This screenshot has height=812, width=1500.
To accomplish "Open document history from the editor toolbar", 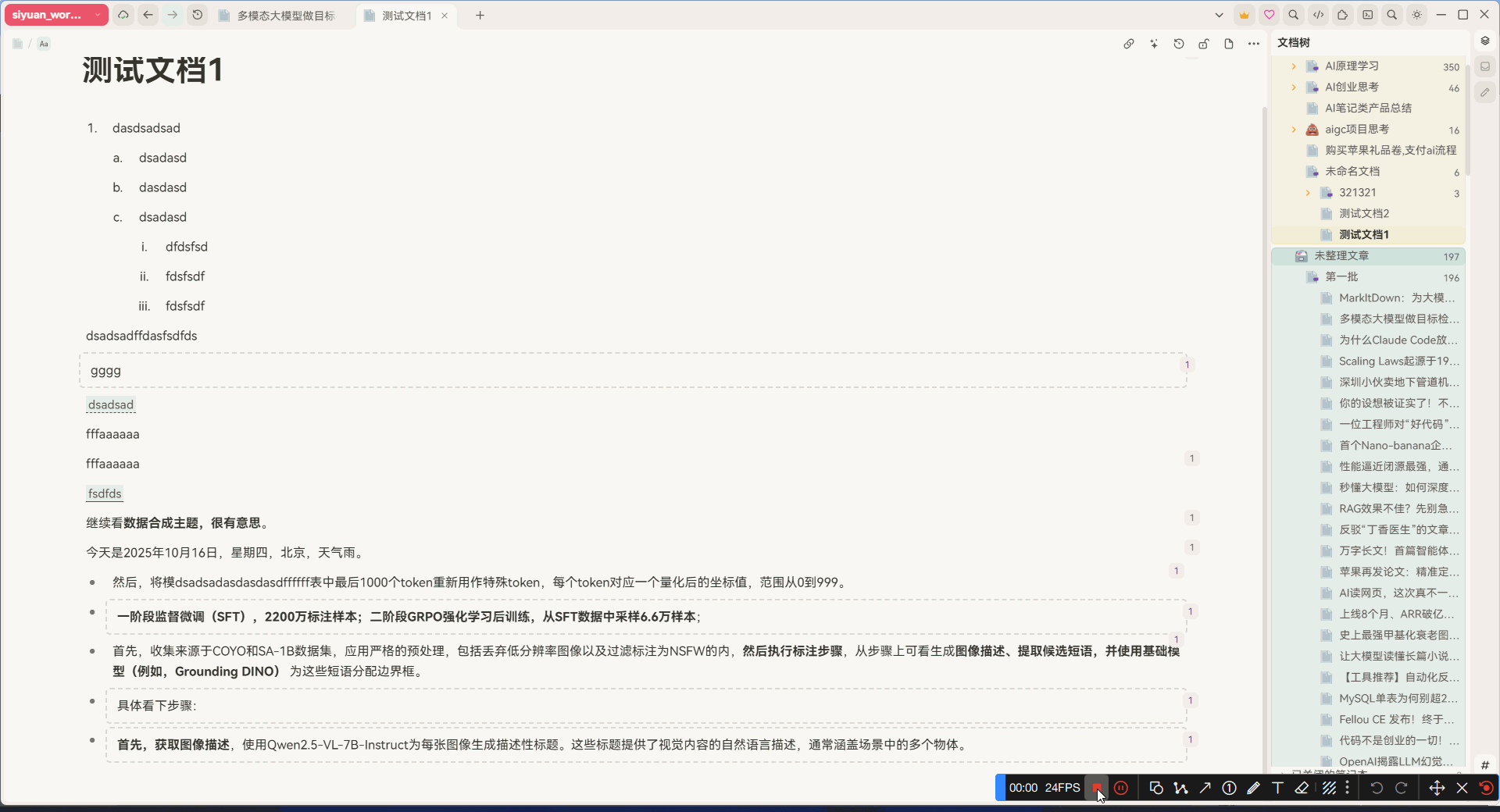I will (1179, 45).
